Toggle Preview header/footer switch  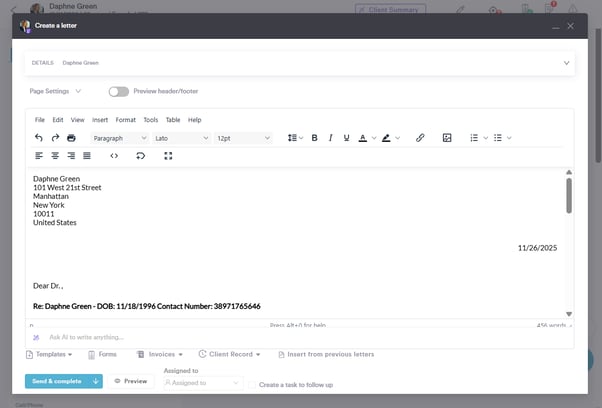click(x=119, y=91)
